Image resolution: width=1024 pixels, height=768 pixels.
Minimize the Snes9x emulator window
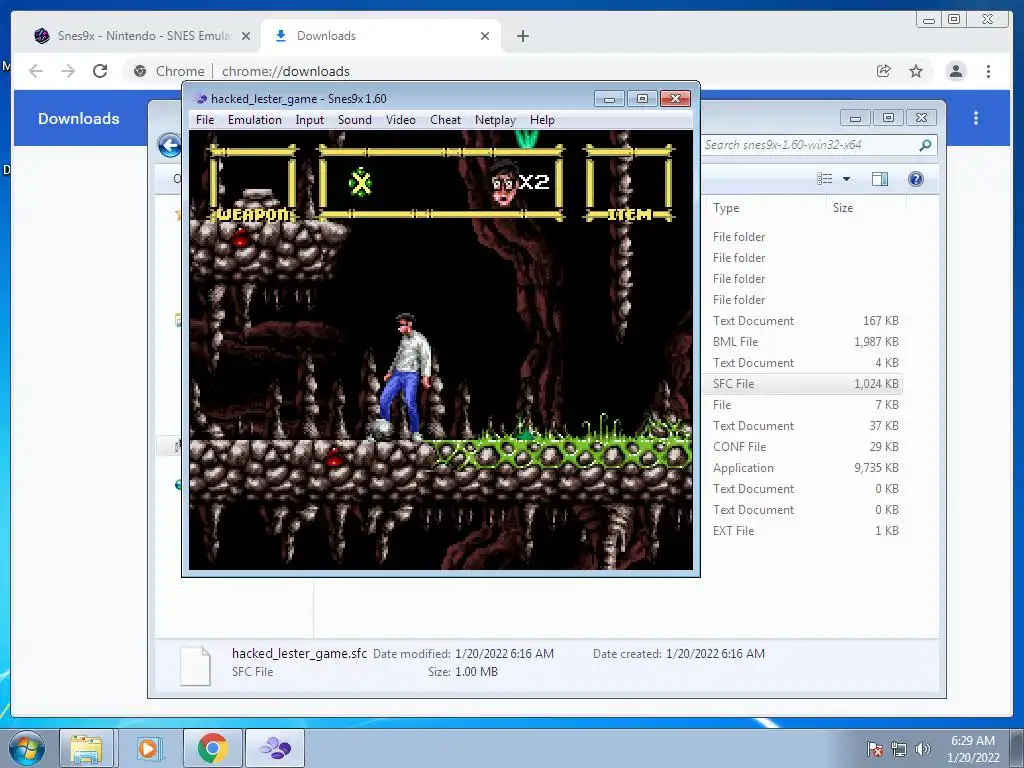[609, 99]
